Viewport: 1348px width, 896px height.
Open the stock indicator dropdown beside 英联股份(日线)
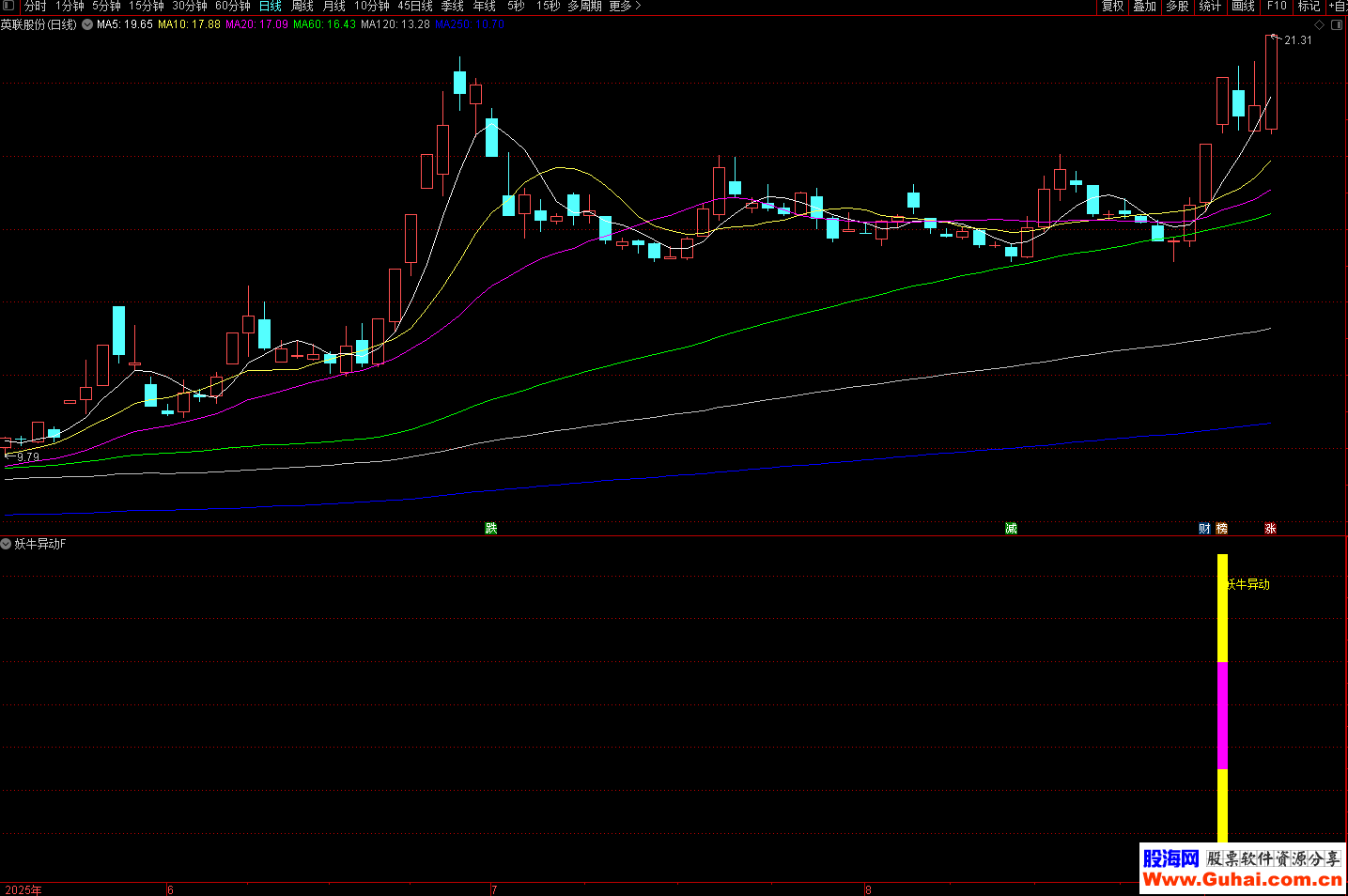click(87, 24)
